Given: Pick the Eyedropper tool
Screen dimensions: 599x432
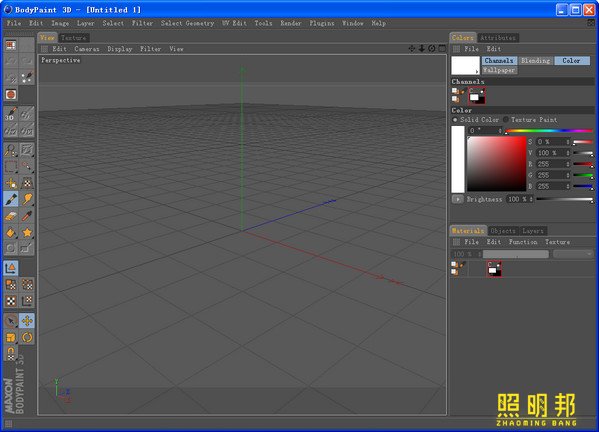Looking at the screenshot, I should pos(27,216).
